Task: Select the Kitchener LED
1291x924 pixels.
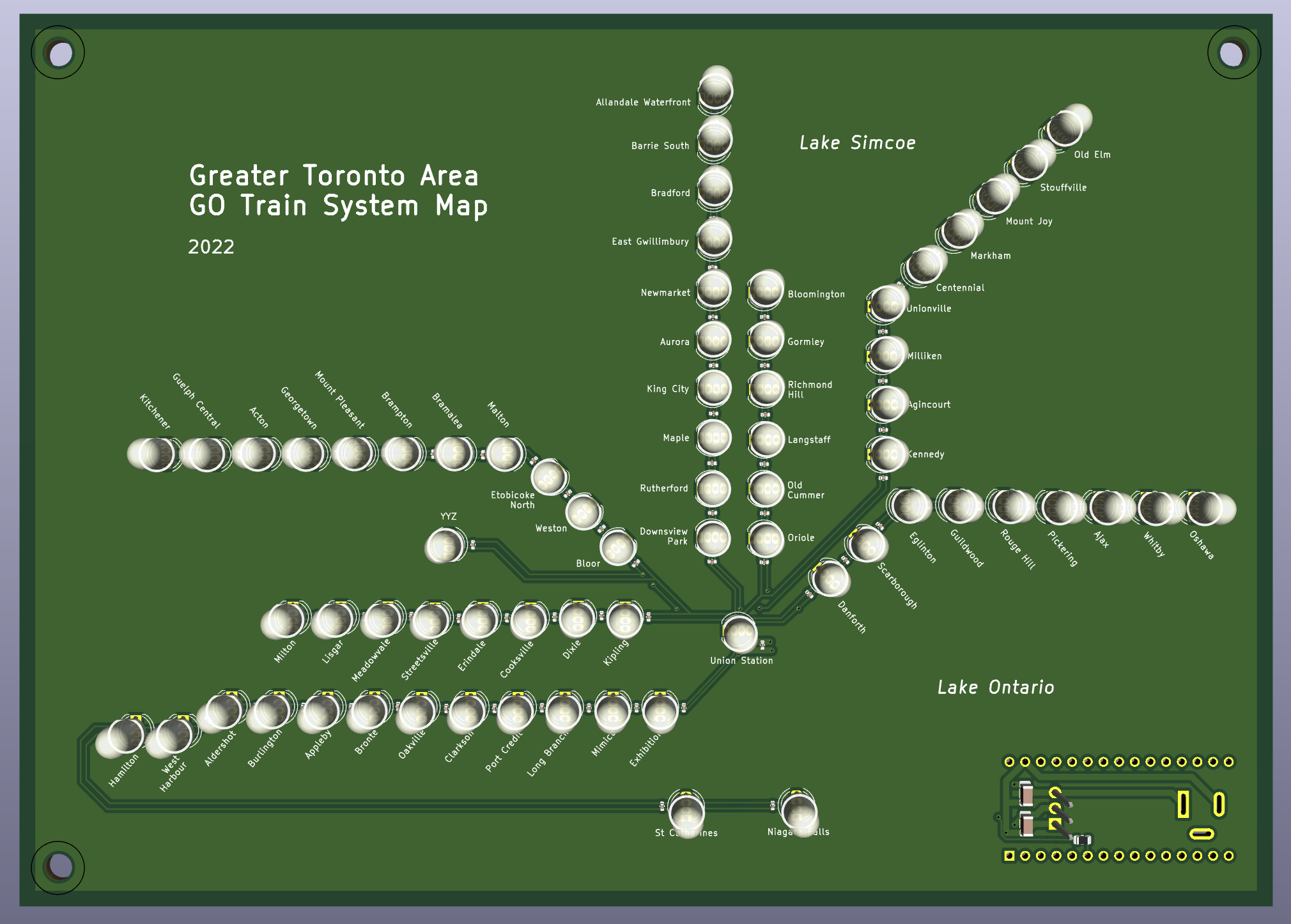Action: [x=152, y=454]
